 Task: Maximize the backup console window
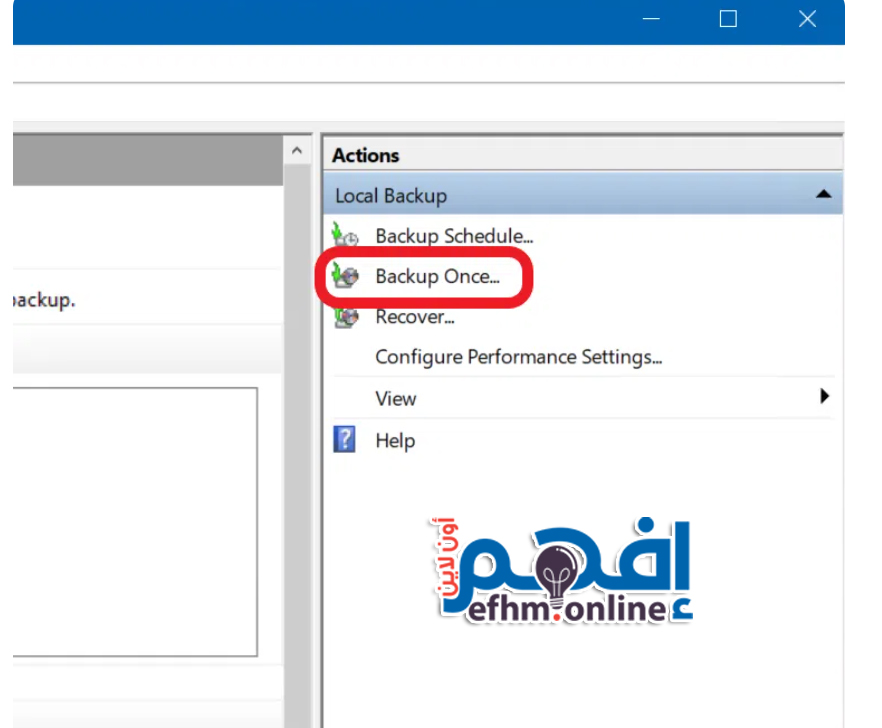point(728,19)
